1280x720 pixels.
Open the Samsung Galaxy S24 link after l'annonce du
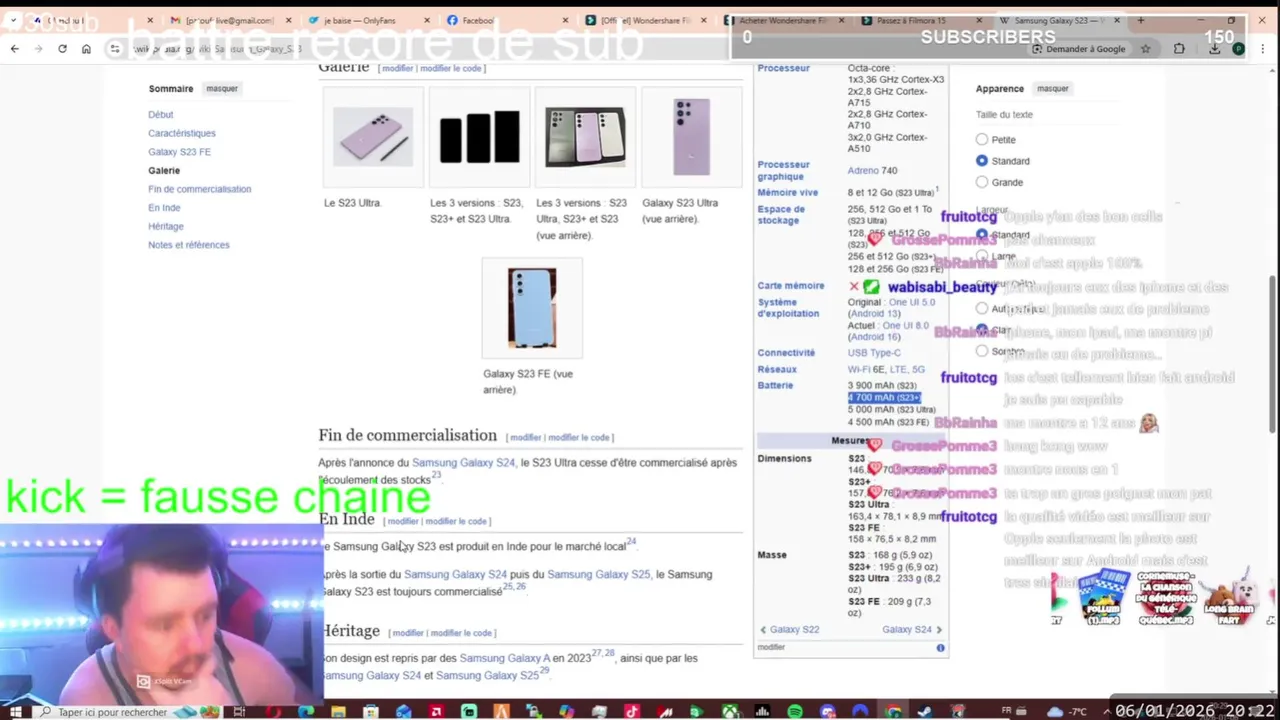coord(464,463)
